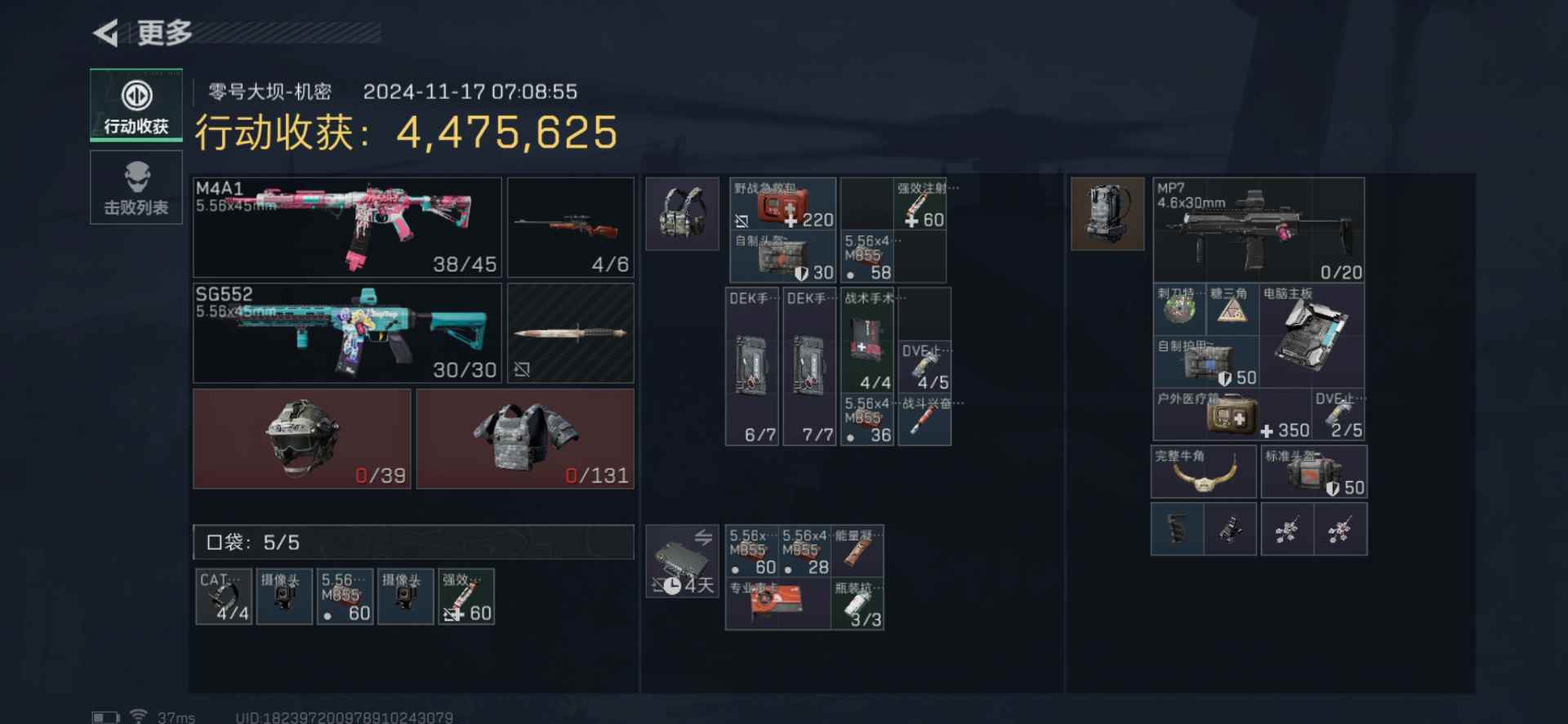
Task: Open the 击败列表 tab
Action: [x=136, y=188]
